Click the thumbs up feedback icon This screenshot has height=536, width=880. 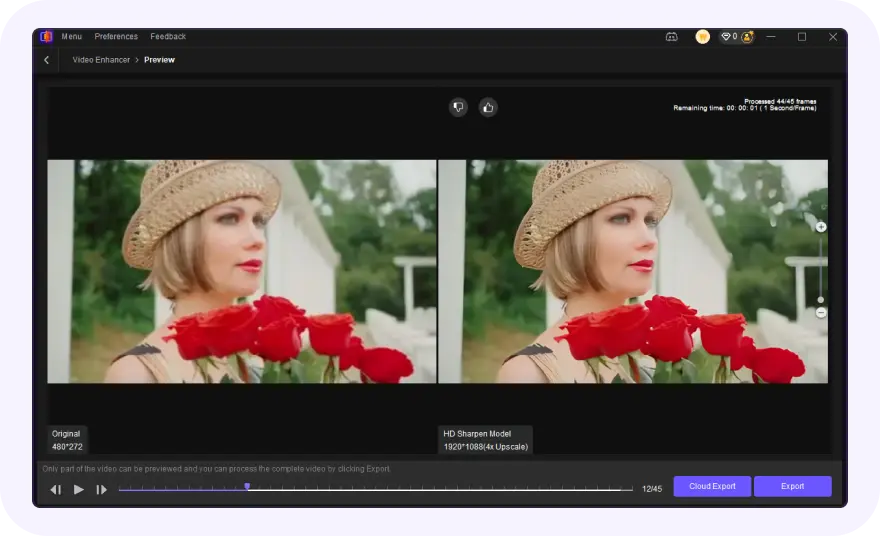[x=488, y=107]
